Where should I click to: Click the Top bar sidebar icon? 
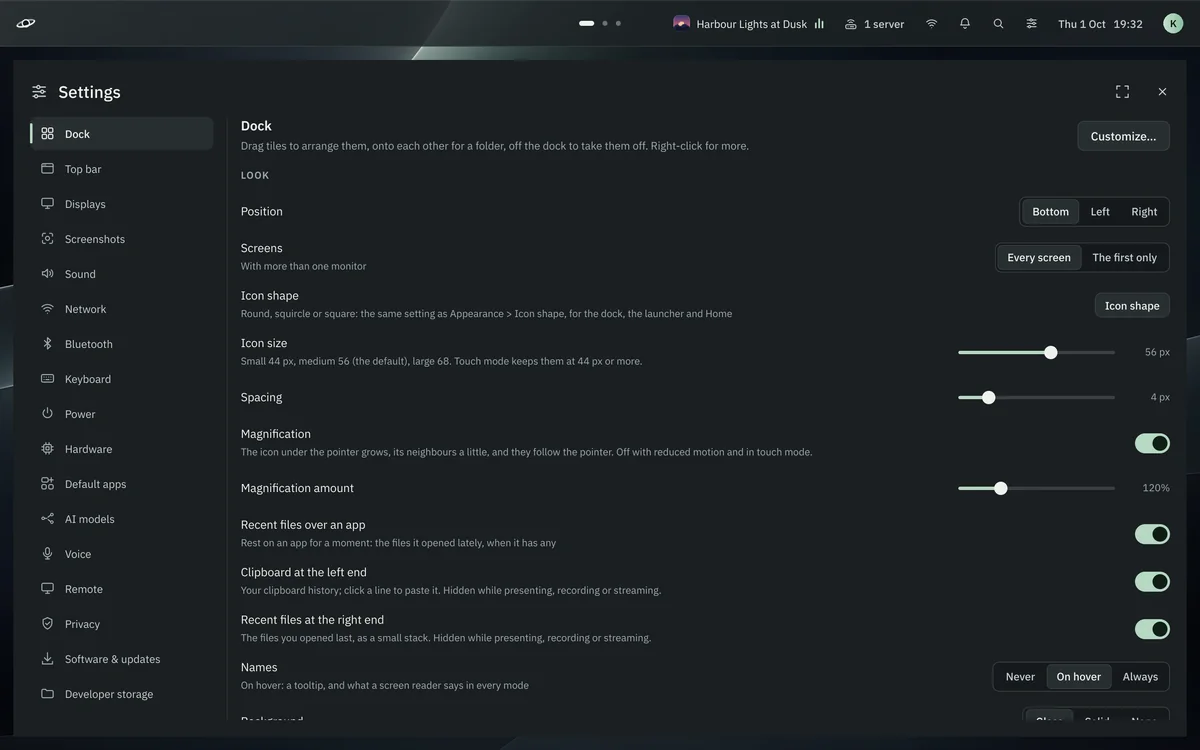pyautogui.click(x=47, y=169)
